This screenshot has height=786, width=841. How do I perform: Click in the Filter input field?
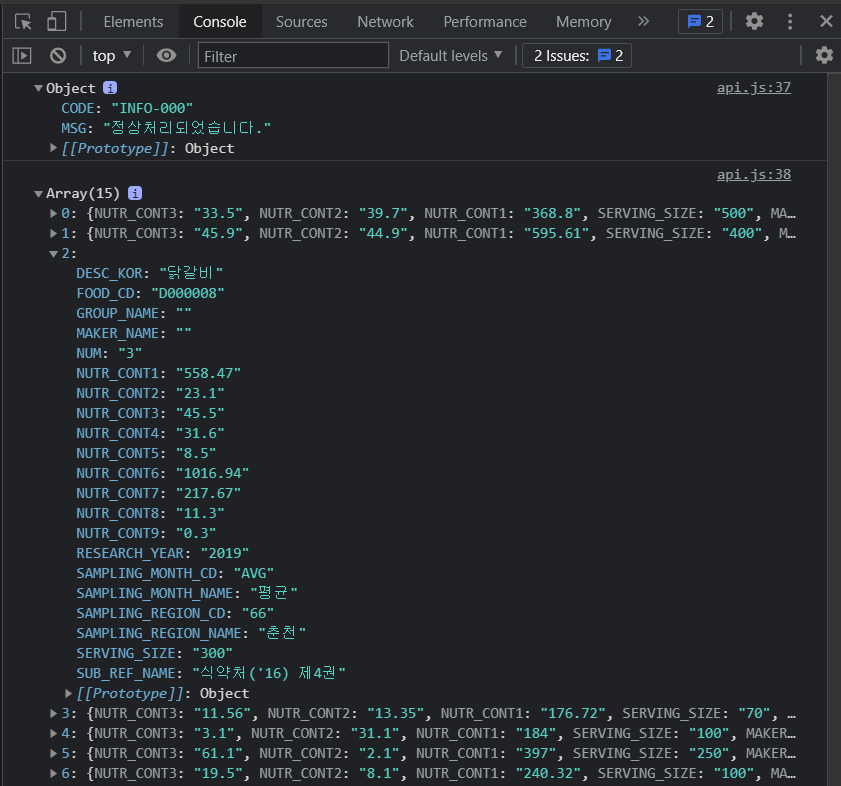point(293,56)
